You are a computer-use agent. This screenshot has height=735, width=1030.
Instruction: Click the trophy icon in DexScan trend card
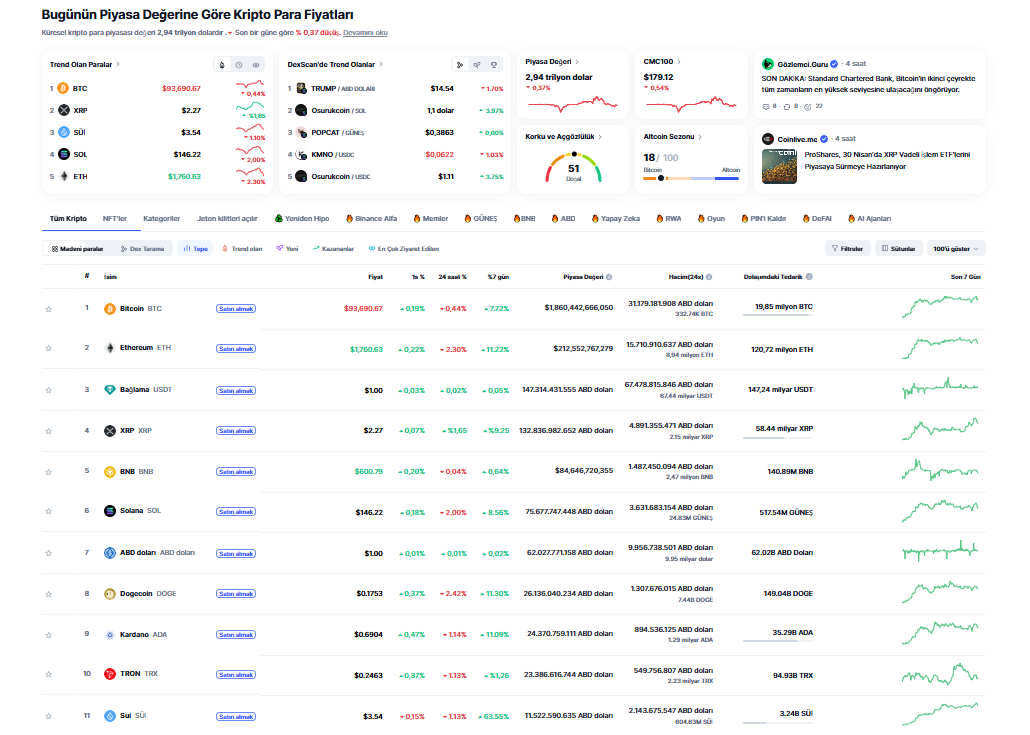[493, 64]
